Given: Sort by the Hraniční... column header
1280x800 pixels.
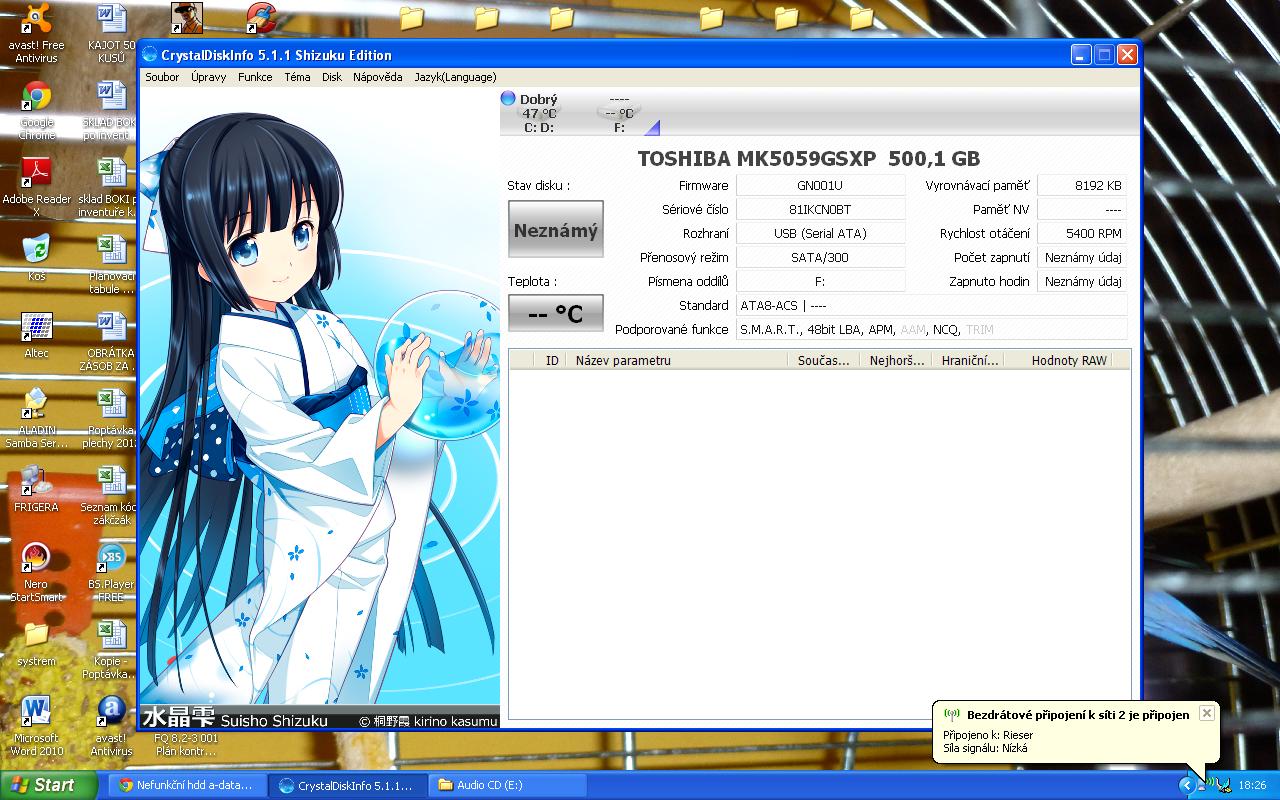Looking at the screenshot, I should (968, 360).
